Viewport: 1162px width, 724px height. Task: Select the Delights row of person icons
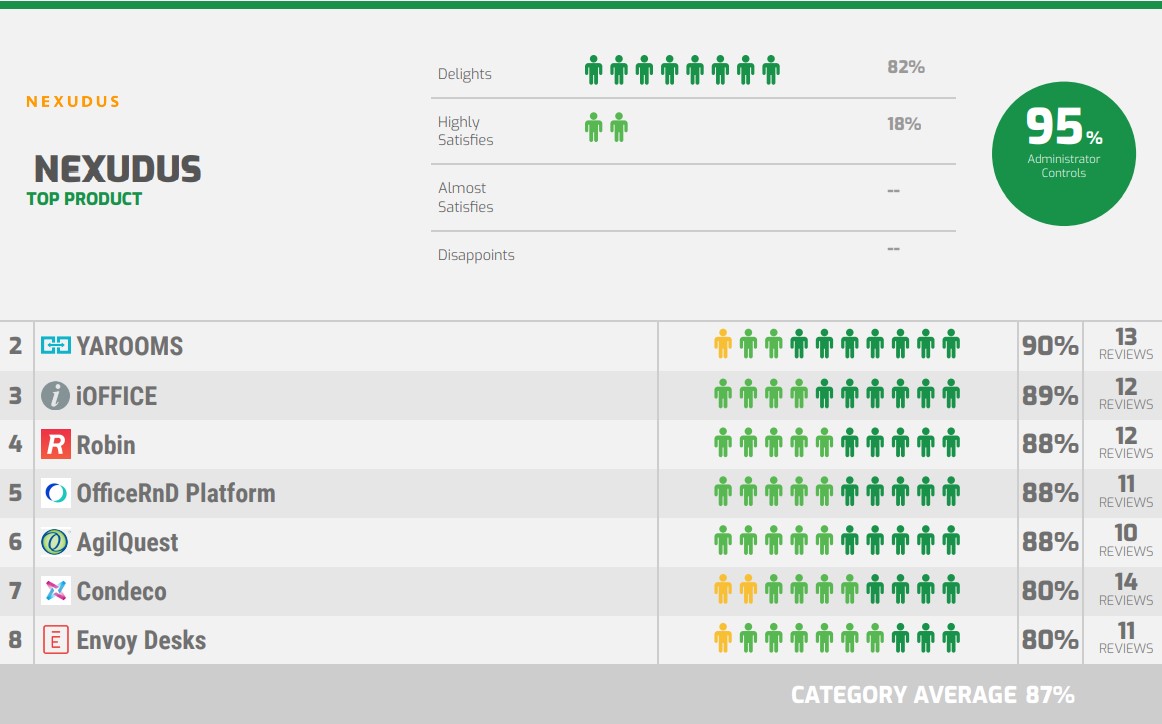click(x=682, y=70)
